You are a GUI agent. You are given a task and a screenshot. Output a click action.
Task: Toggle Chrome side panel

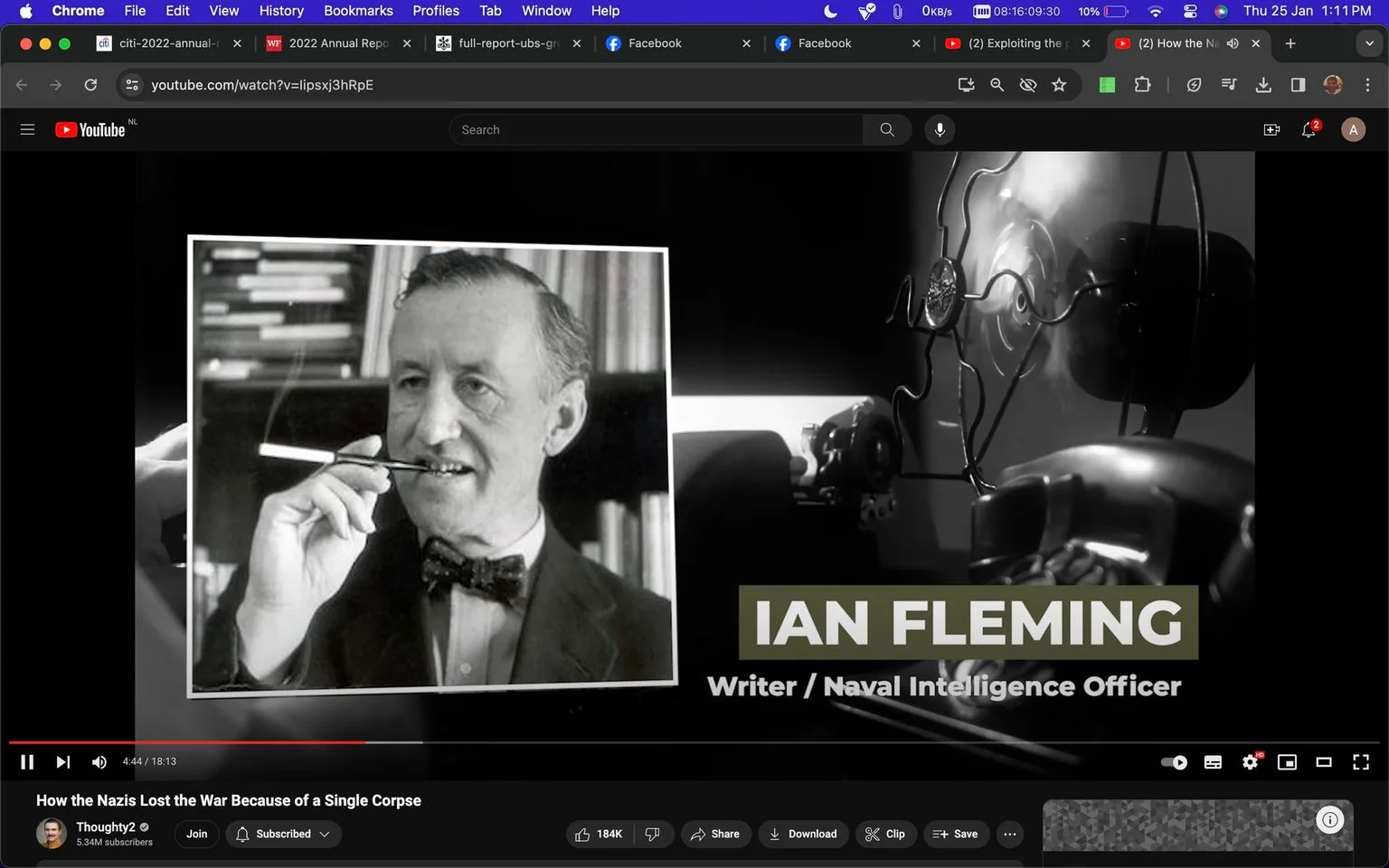[1298, 84]
